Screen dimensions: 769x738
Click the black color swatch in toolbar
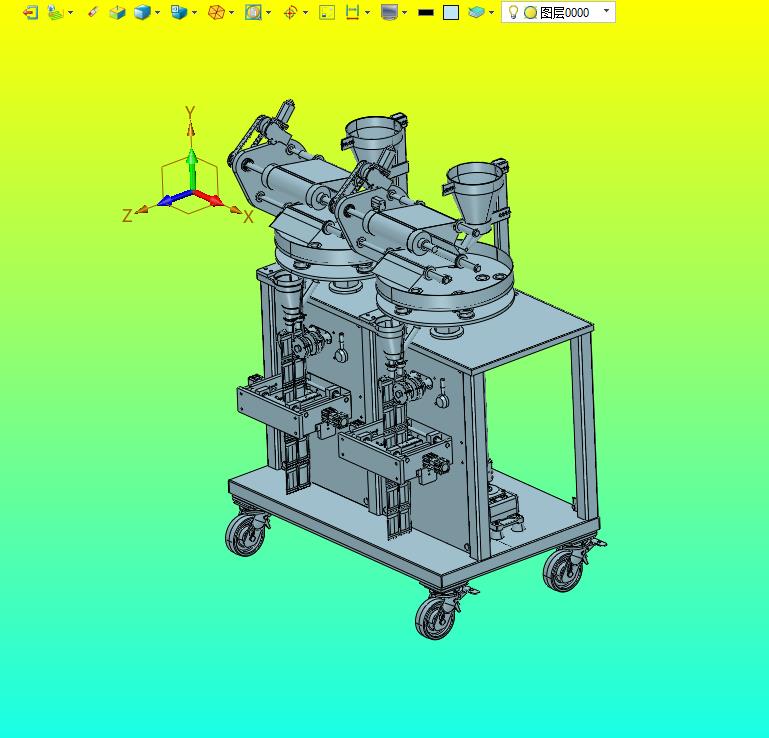426,13
